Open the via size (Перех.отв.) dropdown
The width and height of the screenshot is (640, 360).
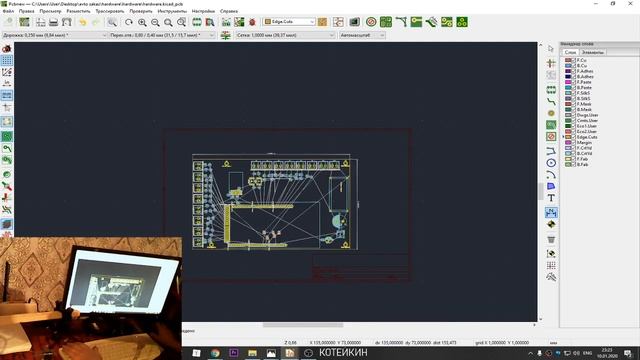tap(162, 36)
